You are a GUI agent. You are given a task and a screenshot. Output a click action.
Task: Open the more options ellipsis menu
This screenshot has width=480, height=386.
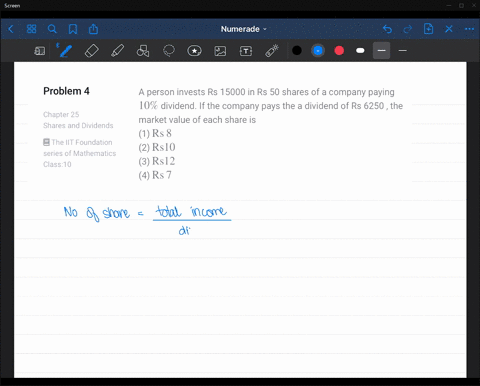(x=469, y=29)
